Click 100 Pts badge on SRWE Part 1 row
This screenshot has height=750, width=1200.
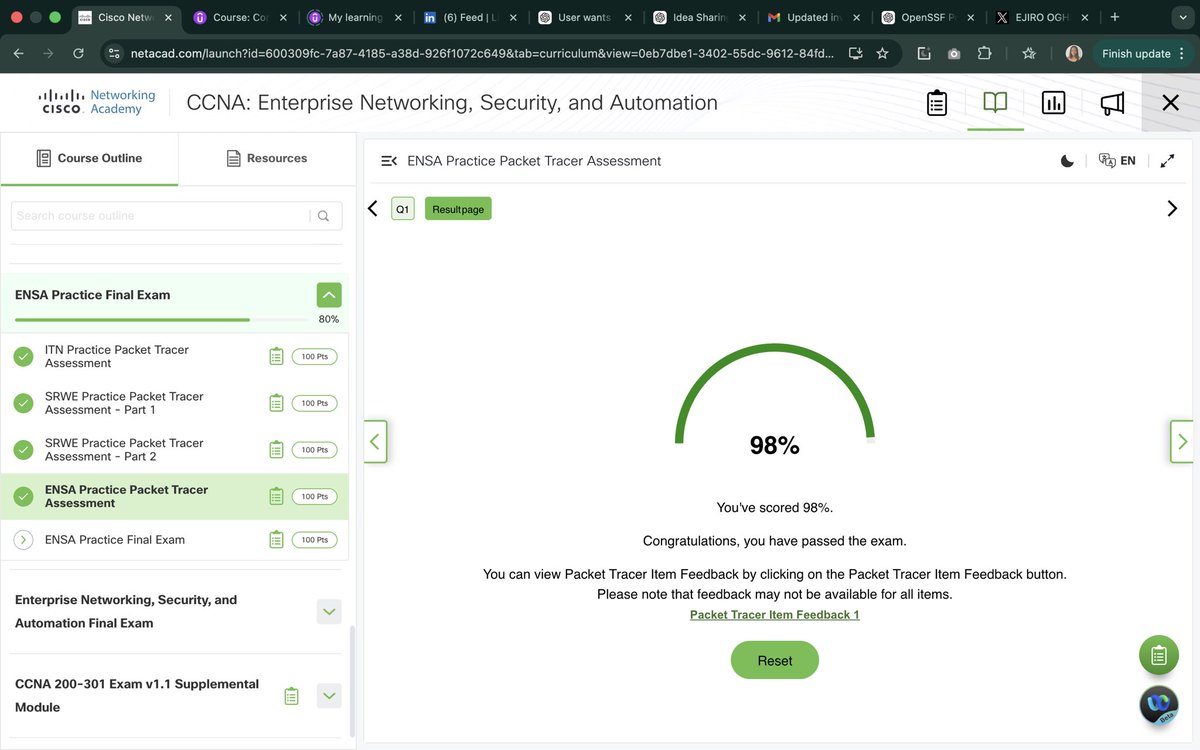(315, 403)
